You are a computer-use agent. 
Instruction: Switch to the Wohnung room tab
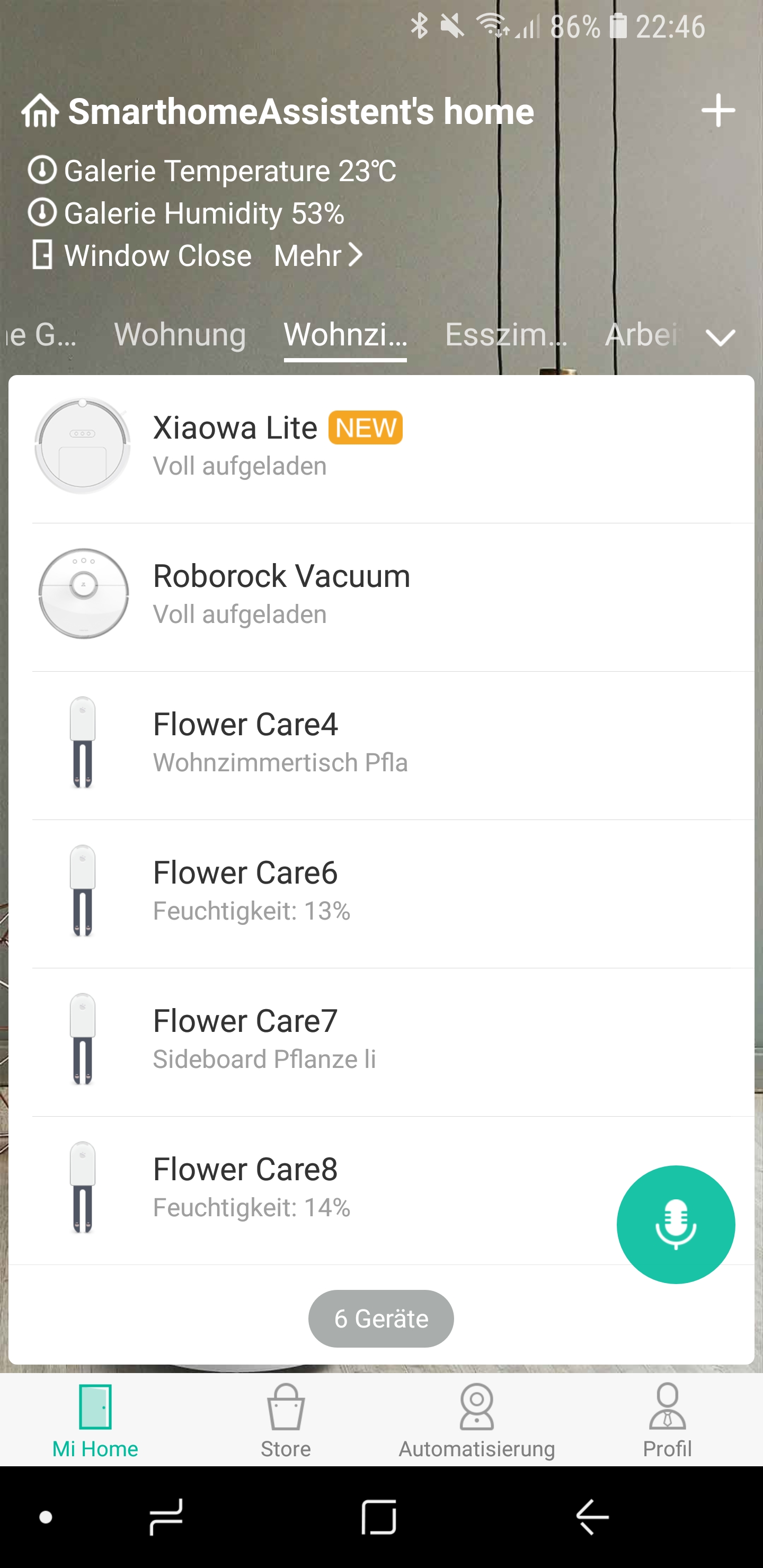pos(180,335)
